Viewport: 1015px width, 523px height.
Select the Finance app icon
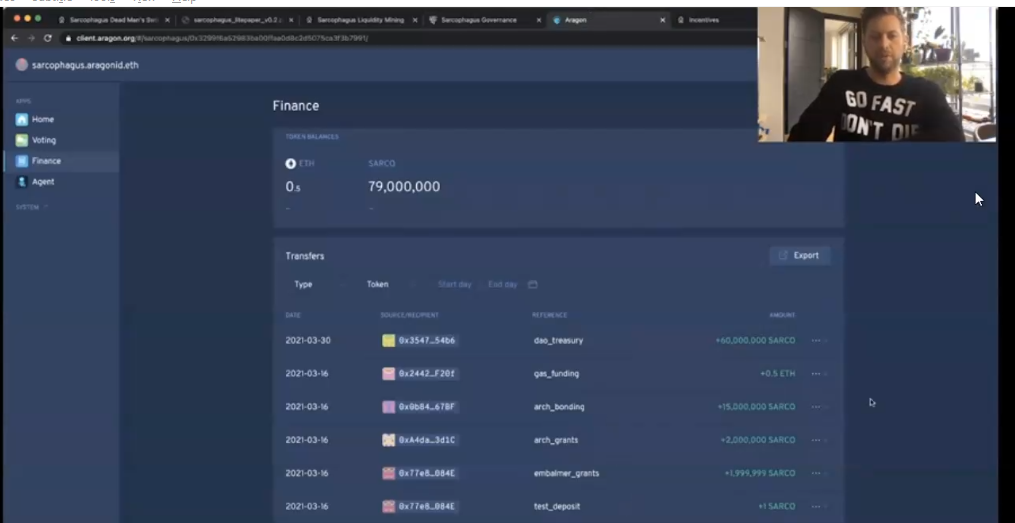[x=22, y=161]
